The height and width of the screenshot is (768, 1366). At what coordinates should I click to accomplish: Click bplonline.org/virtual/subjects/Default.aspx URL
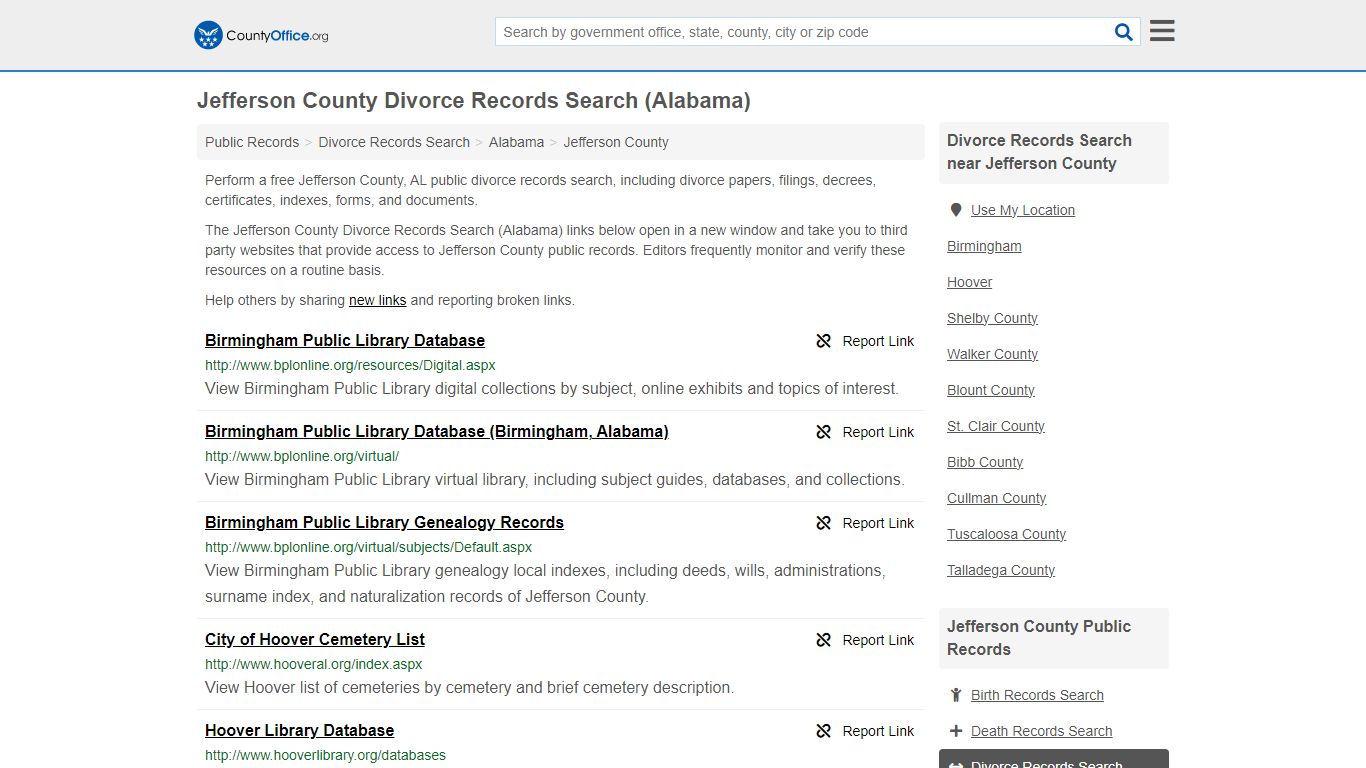(x=368, y=547)
